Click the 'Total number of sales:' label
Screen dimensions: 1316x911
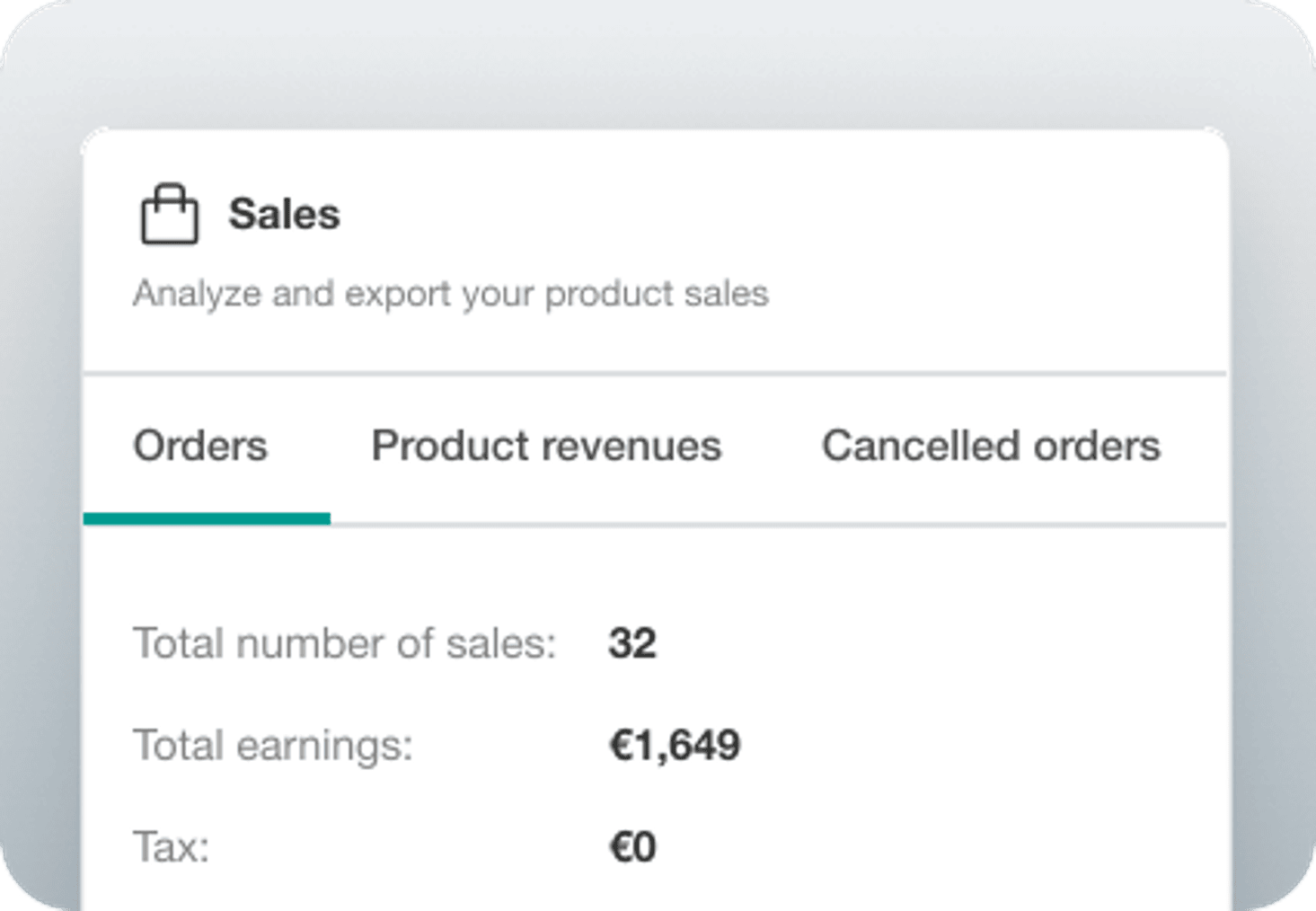[345, 643]
